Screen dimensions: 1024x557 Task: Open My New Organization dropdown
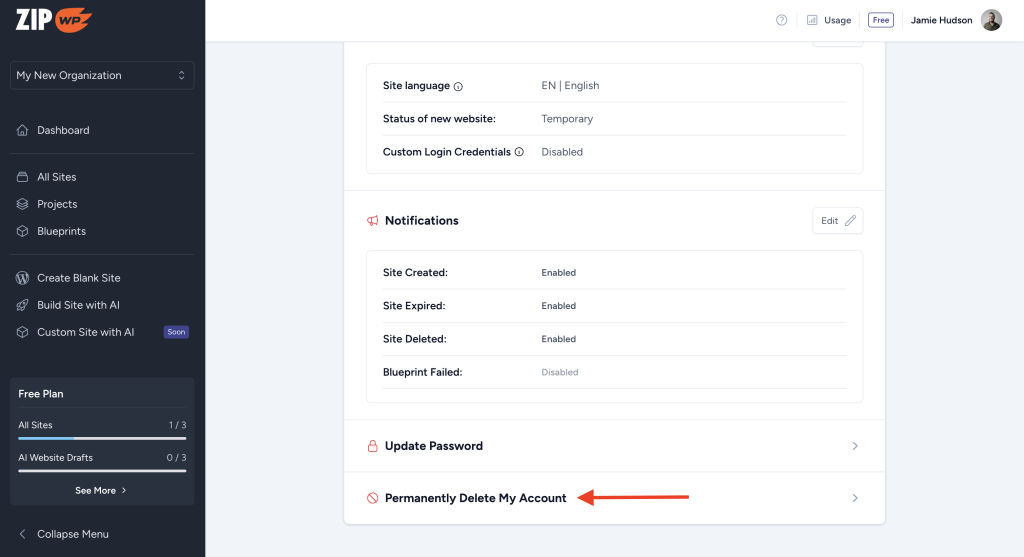pos(102,75)
